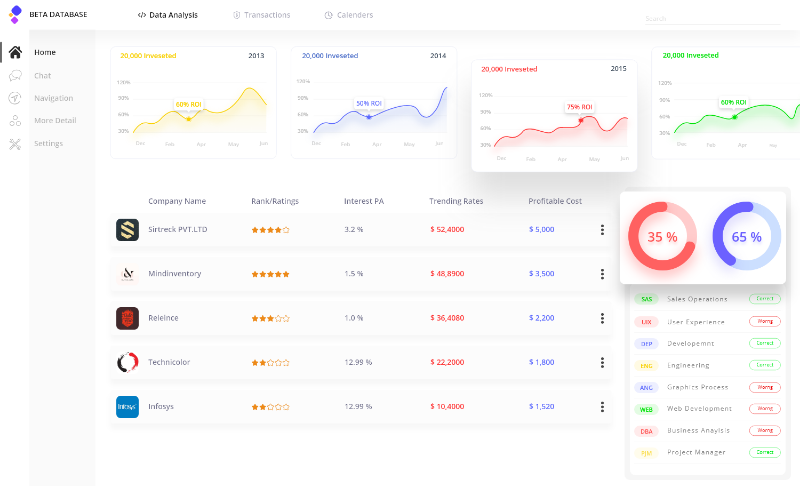Click the 35% red donut chart
This screenshot has height=486, width=800.
pyautogui.click(x=662, y=237)
